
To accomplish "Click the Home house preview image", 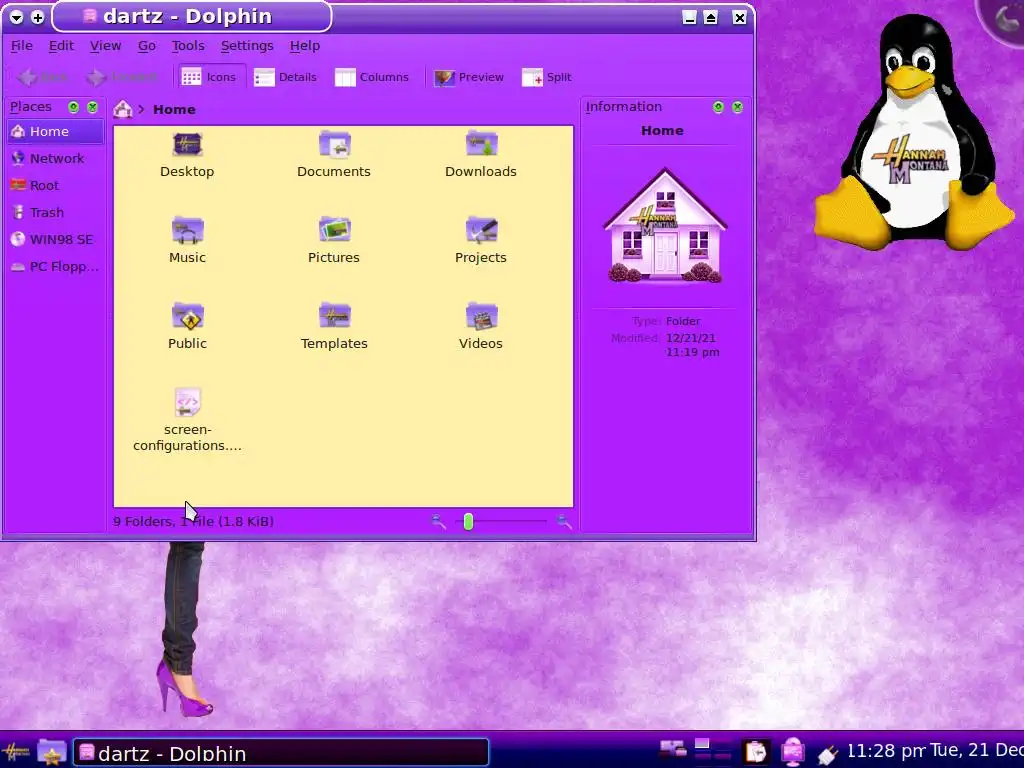I will pyautogui.click(x=665, y=225).
